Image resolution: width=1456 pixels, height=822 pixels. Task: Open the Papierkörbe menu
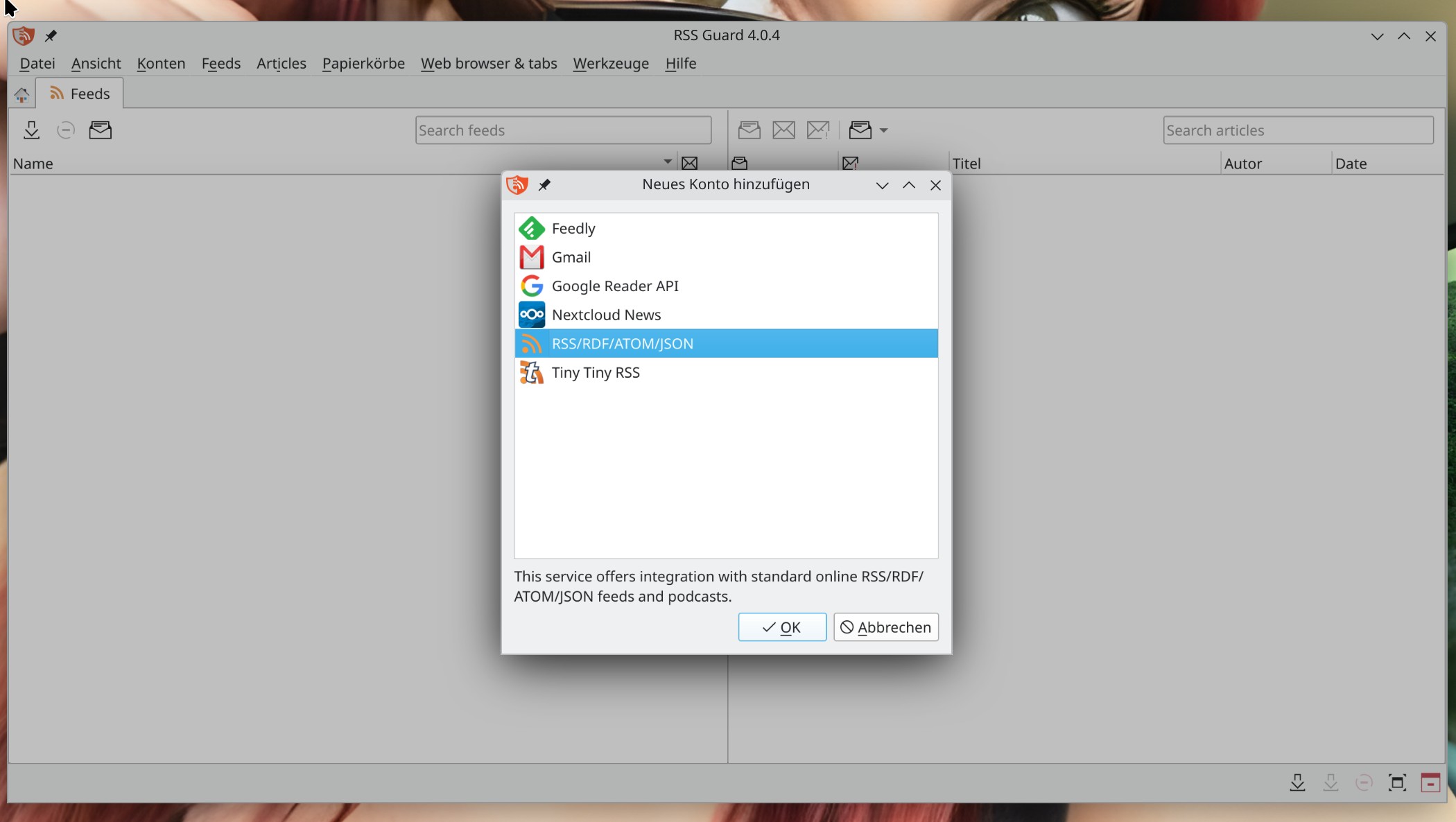[x=363, y=63]
